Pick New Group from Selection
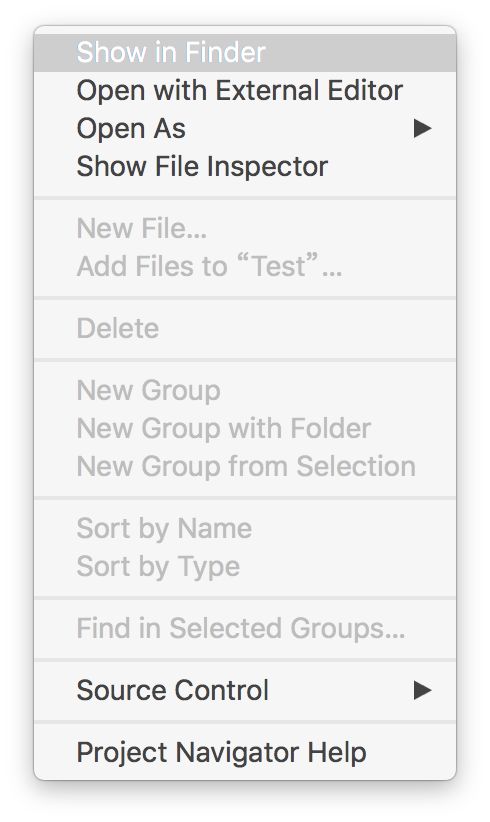The image size is (490, 822). coord(245,466)
